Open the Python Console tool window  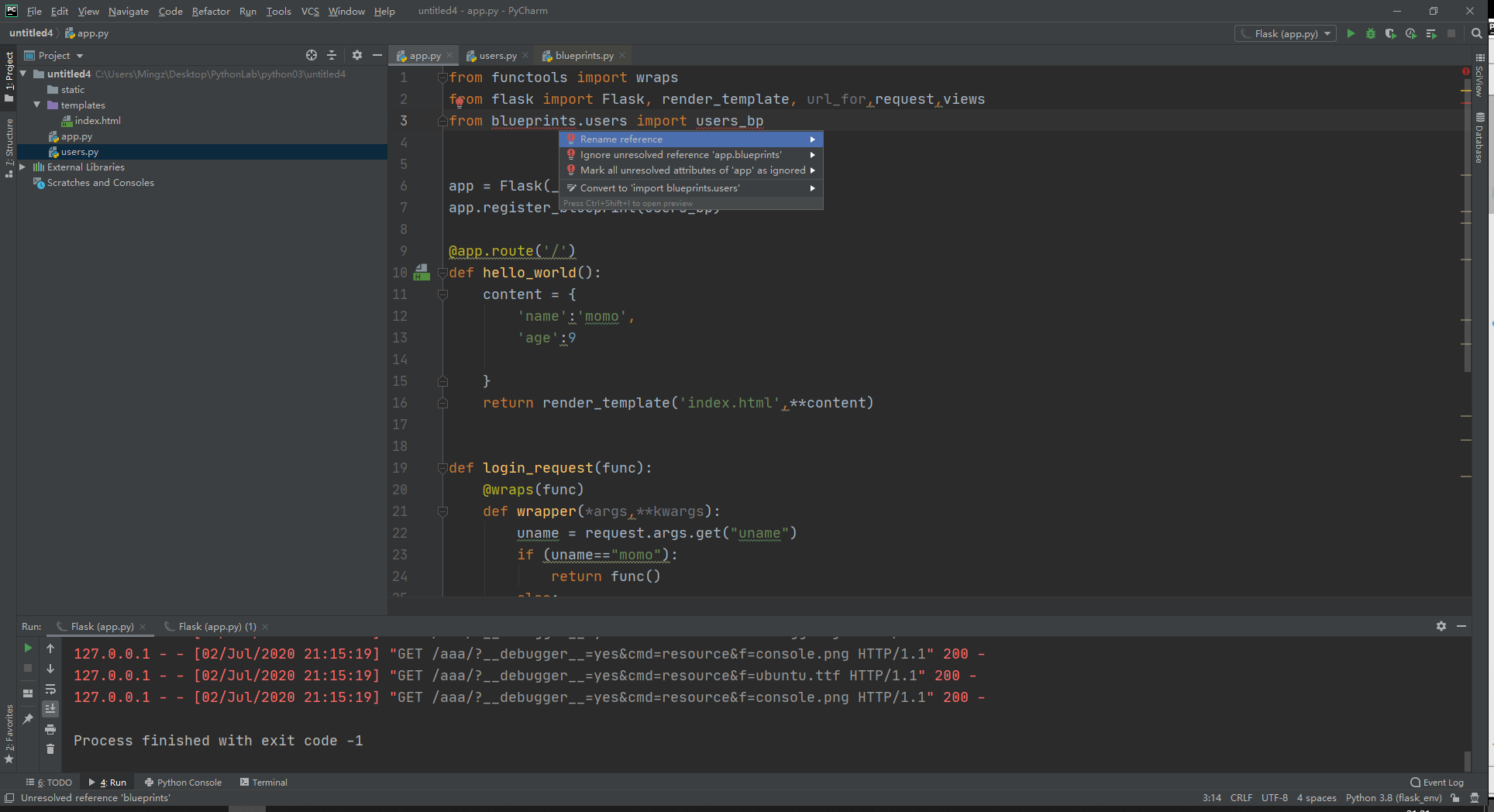pyautogui.click(x=183, y=783)
